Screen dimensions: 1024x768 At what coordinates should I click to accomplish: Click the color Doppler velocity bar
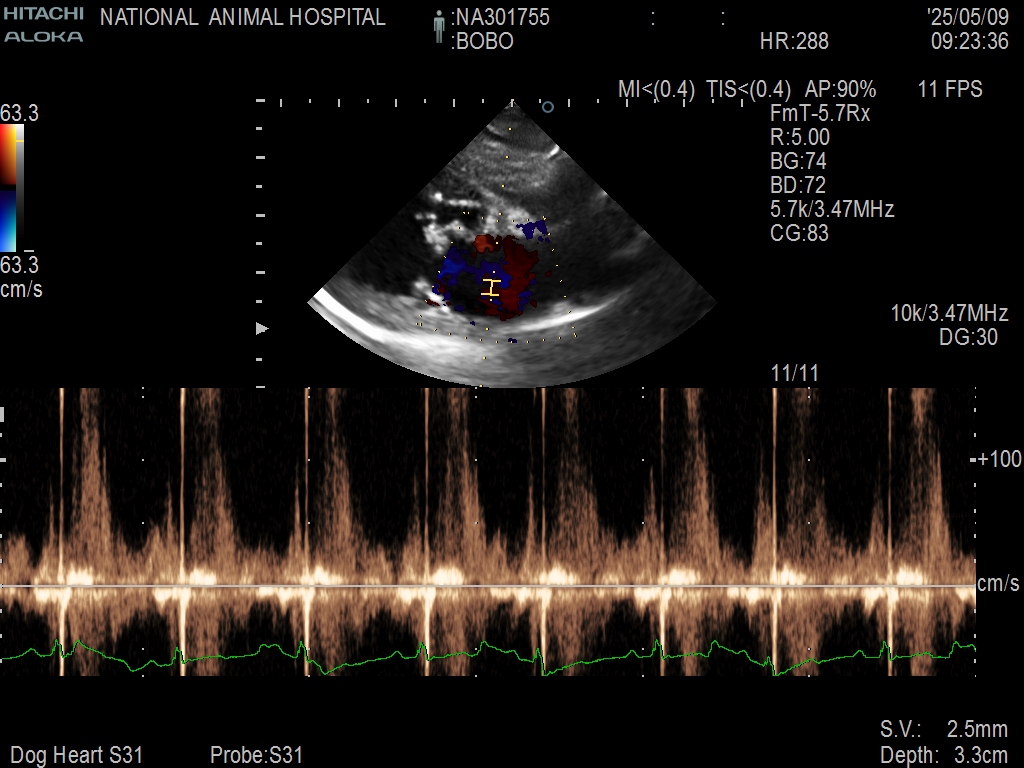(x=10, y=188)
